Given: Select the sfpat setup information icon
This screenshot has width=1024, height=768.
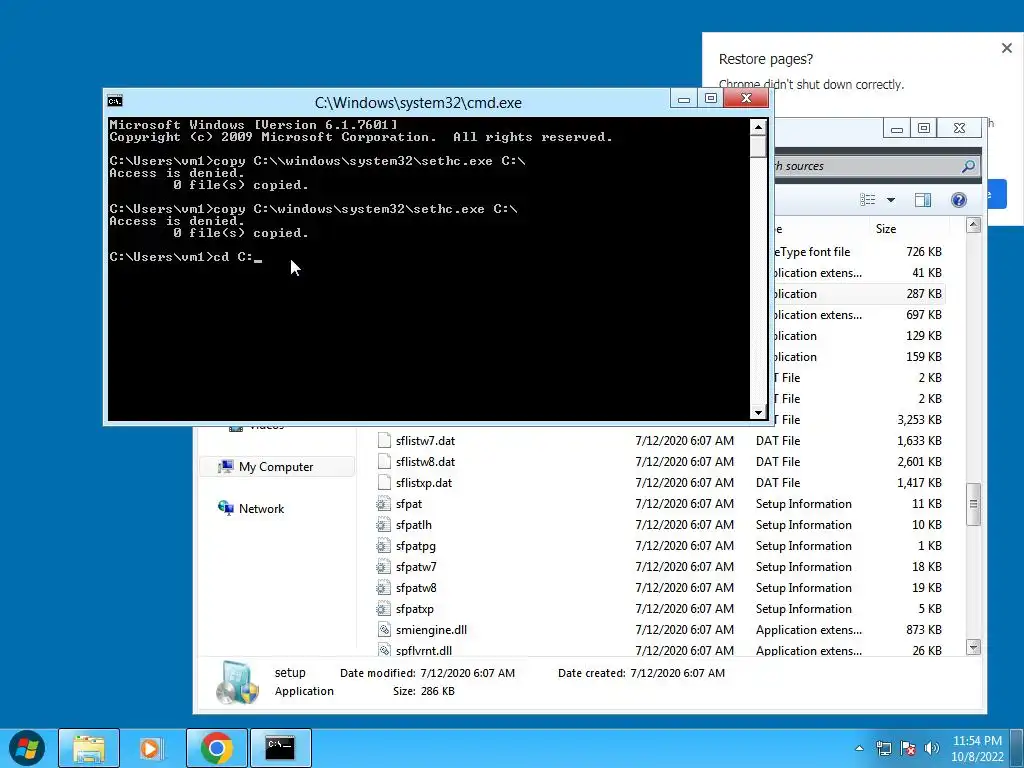Looking at the screenshot, I should pos(384,504).
